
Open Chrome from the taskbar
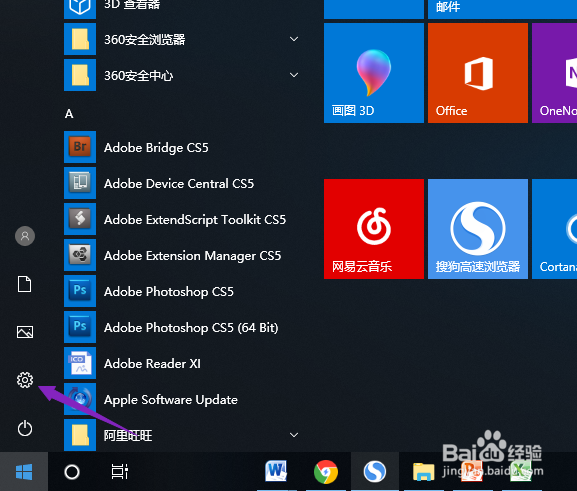326,472
